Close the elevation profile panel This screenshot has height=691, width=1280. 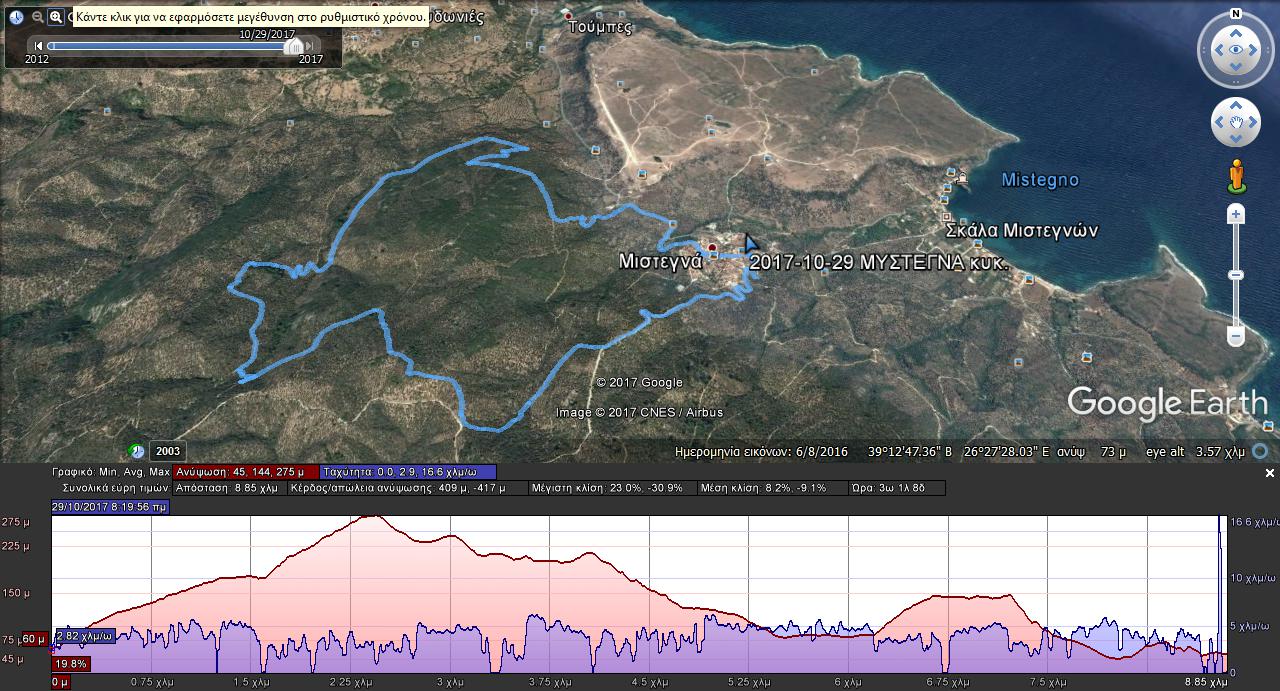pyautogui.click(x=1269, y=474)
